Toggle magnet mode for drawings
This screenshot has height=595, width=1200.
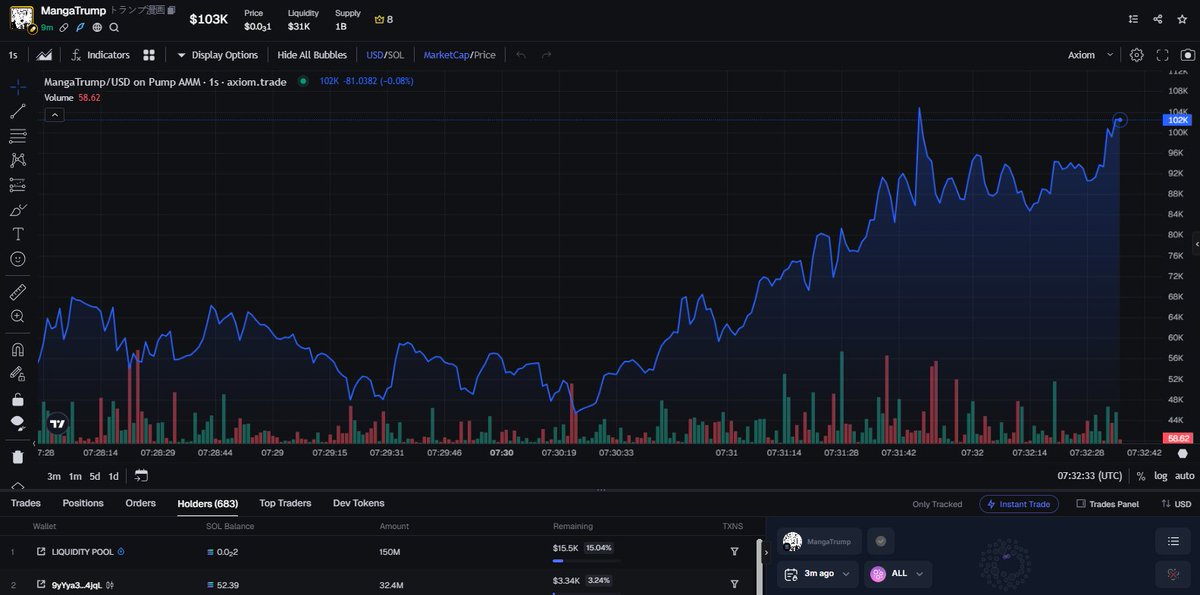18,349
